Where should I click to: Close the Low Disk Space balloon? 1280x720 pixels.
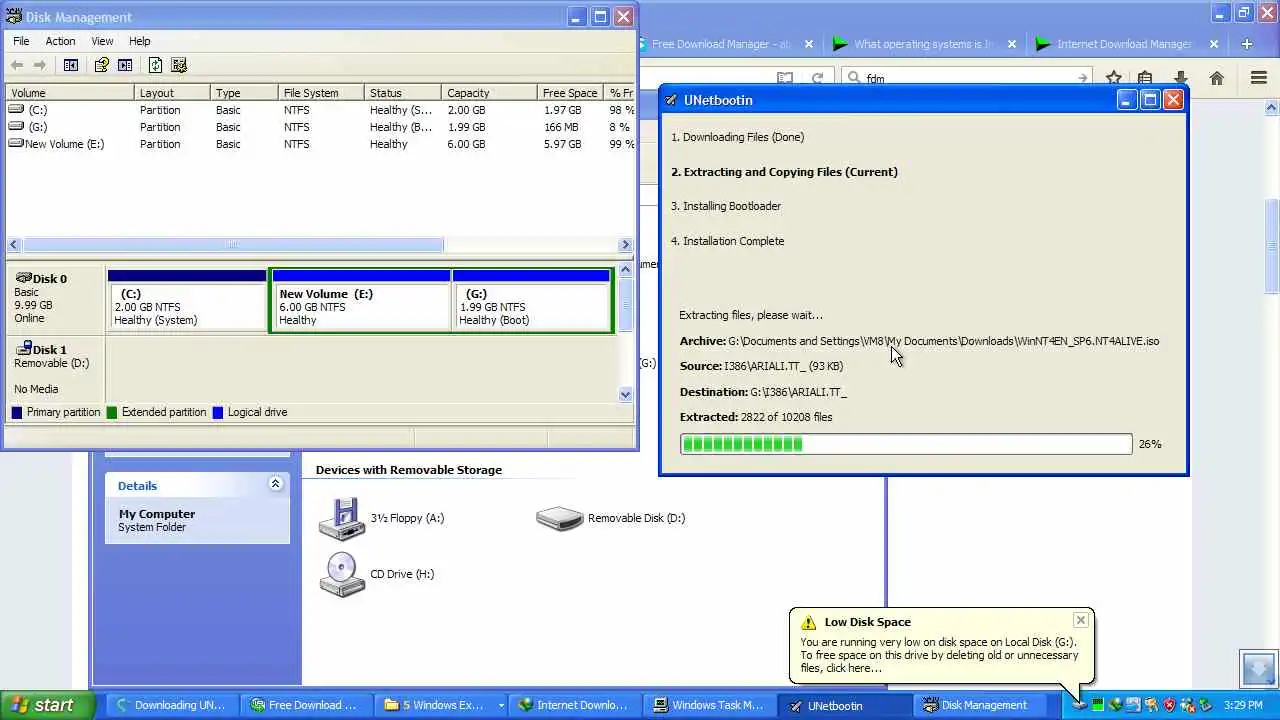(x=1081, y=620)
